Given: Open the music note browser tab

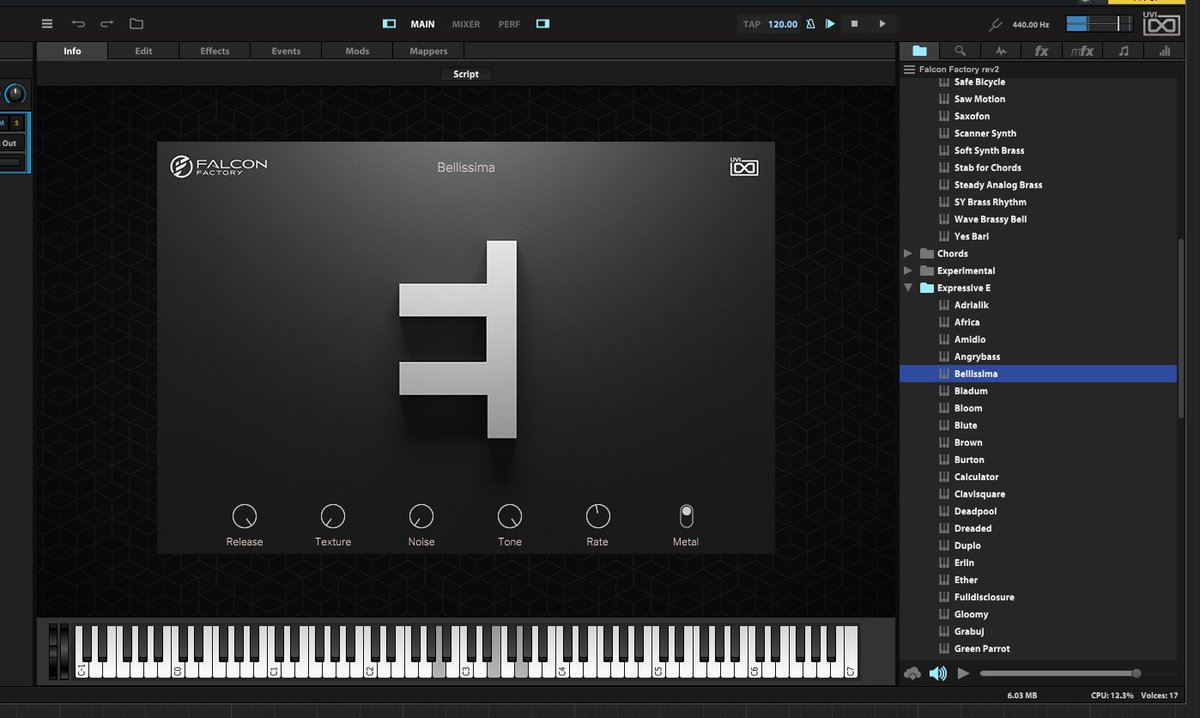Looking at the screenshot, I should [x=1123, y=51].
